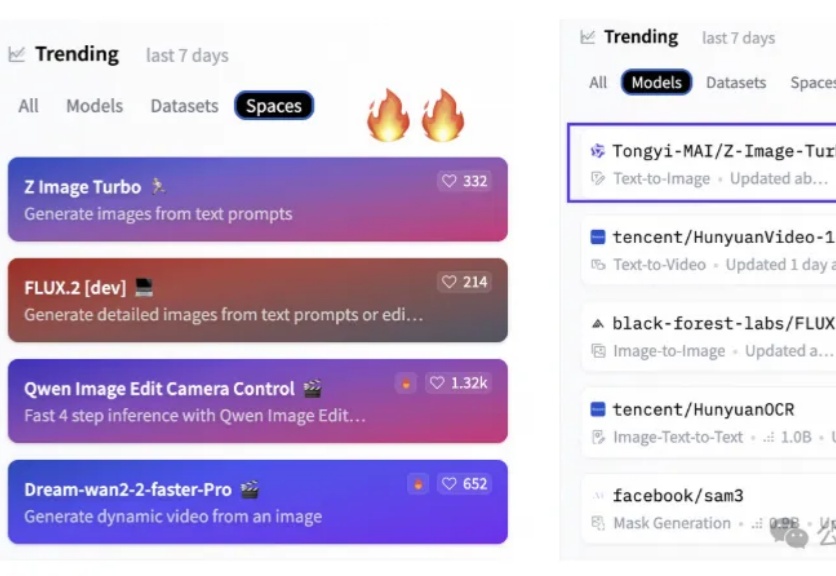This screenshot has width=836, height=576.
Task: Switch to Models filter in left panel
Action: [94, 106]
